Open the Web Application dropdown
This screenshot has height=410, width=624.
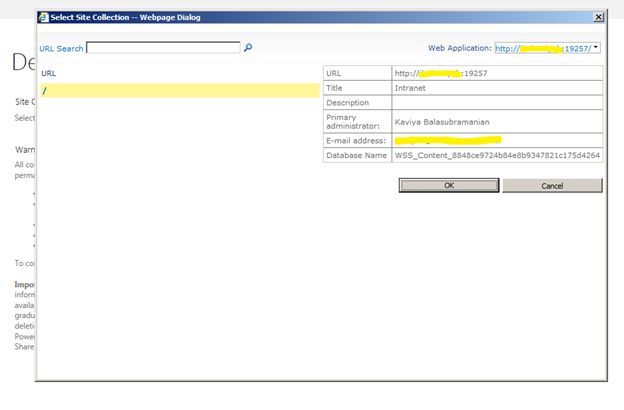point(596,47)
